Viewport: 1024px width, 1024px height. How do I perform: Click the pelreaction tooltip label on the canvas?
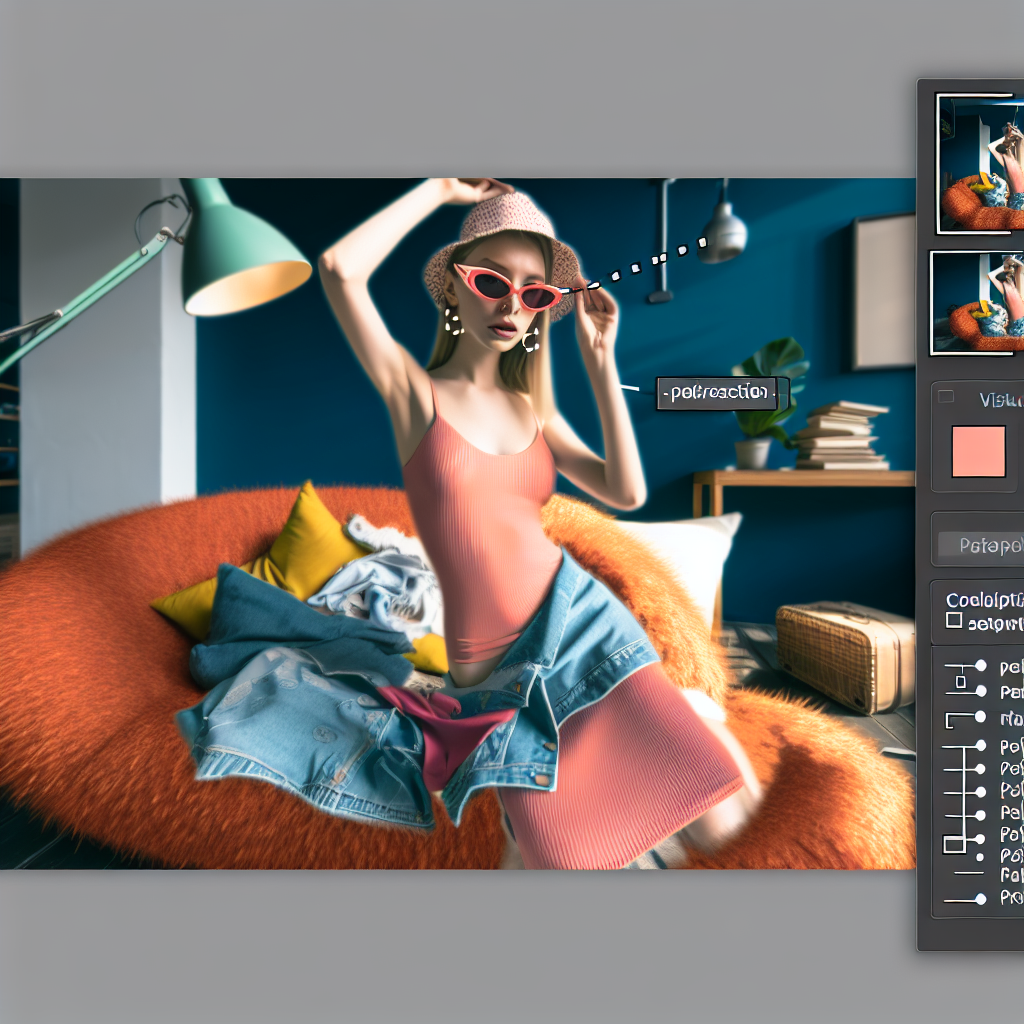pos(717,393)
